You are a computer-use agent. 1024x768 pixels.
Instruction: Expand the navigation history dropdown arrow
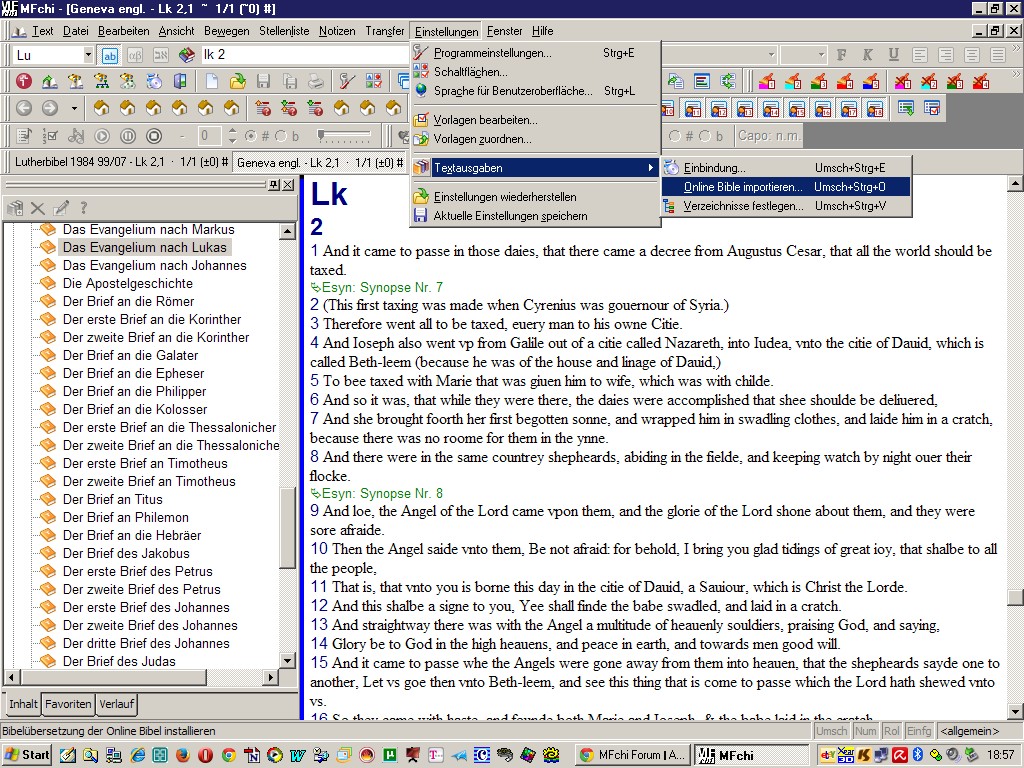(x=74, y=108)
